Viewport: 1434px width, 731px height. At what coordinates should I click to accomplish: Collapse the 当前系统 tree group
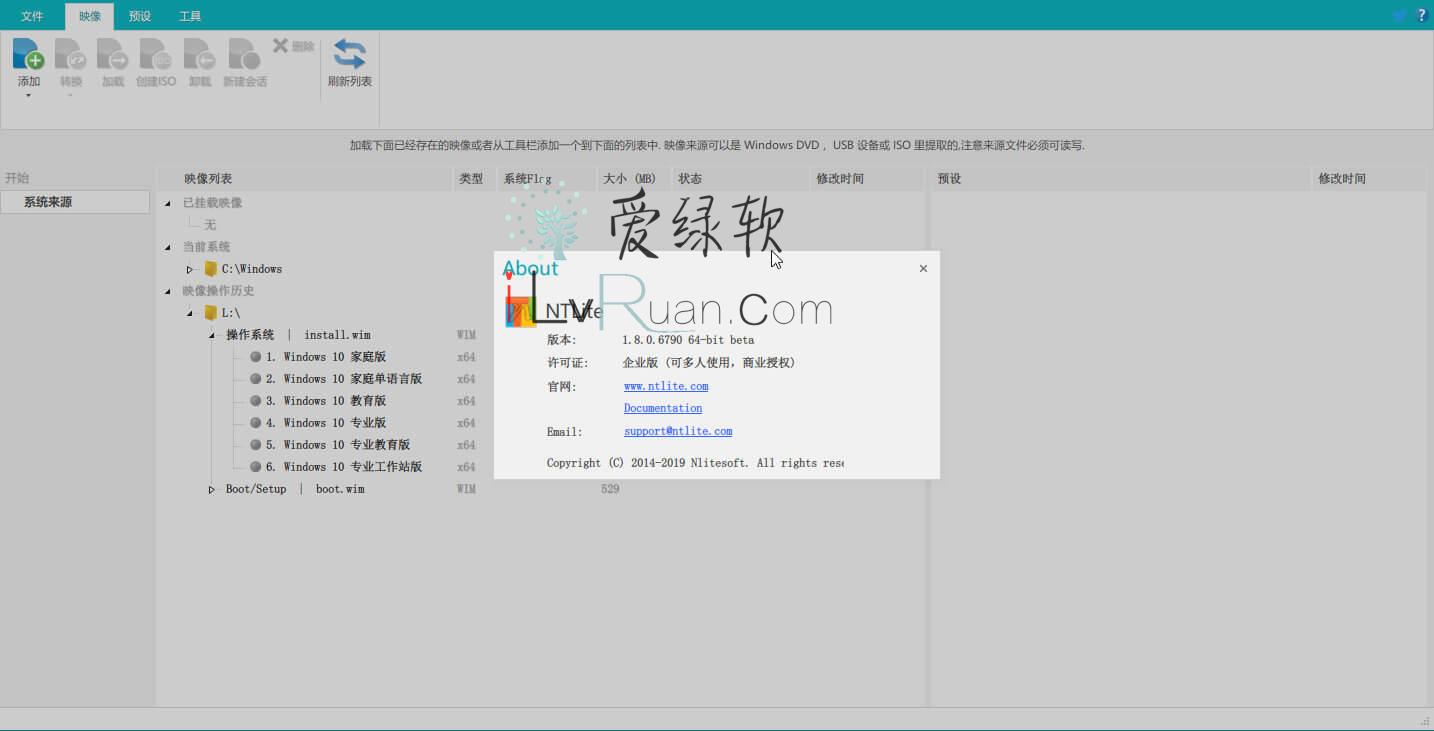click(x=168, y=247)
